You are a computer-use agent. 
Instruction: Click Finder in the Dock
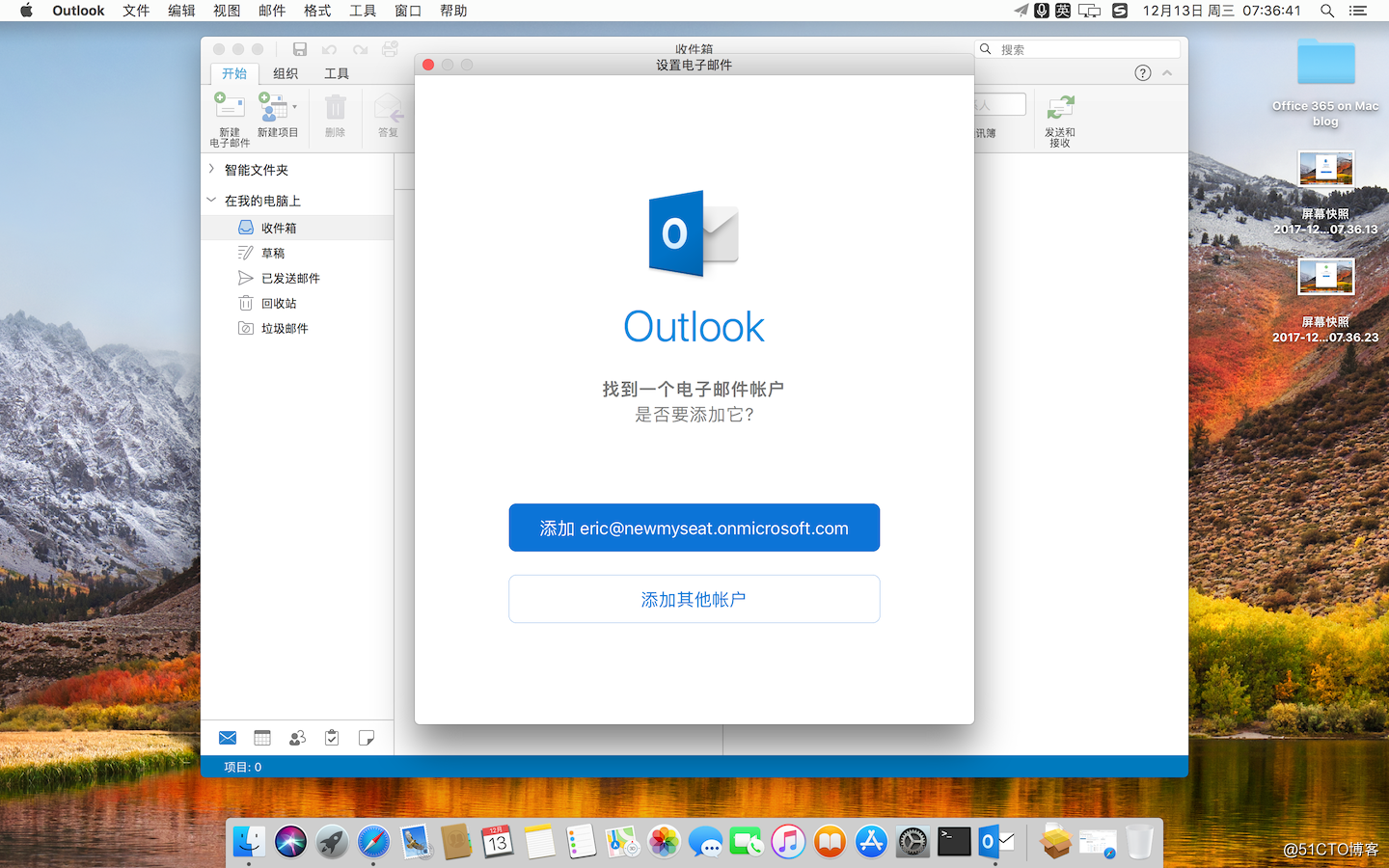(x=249, y=842)
